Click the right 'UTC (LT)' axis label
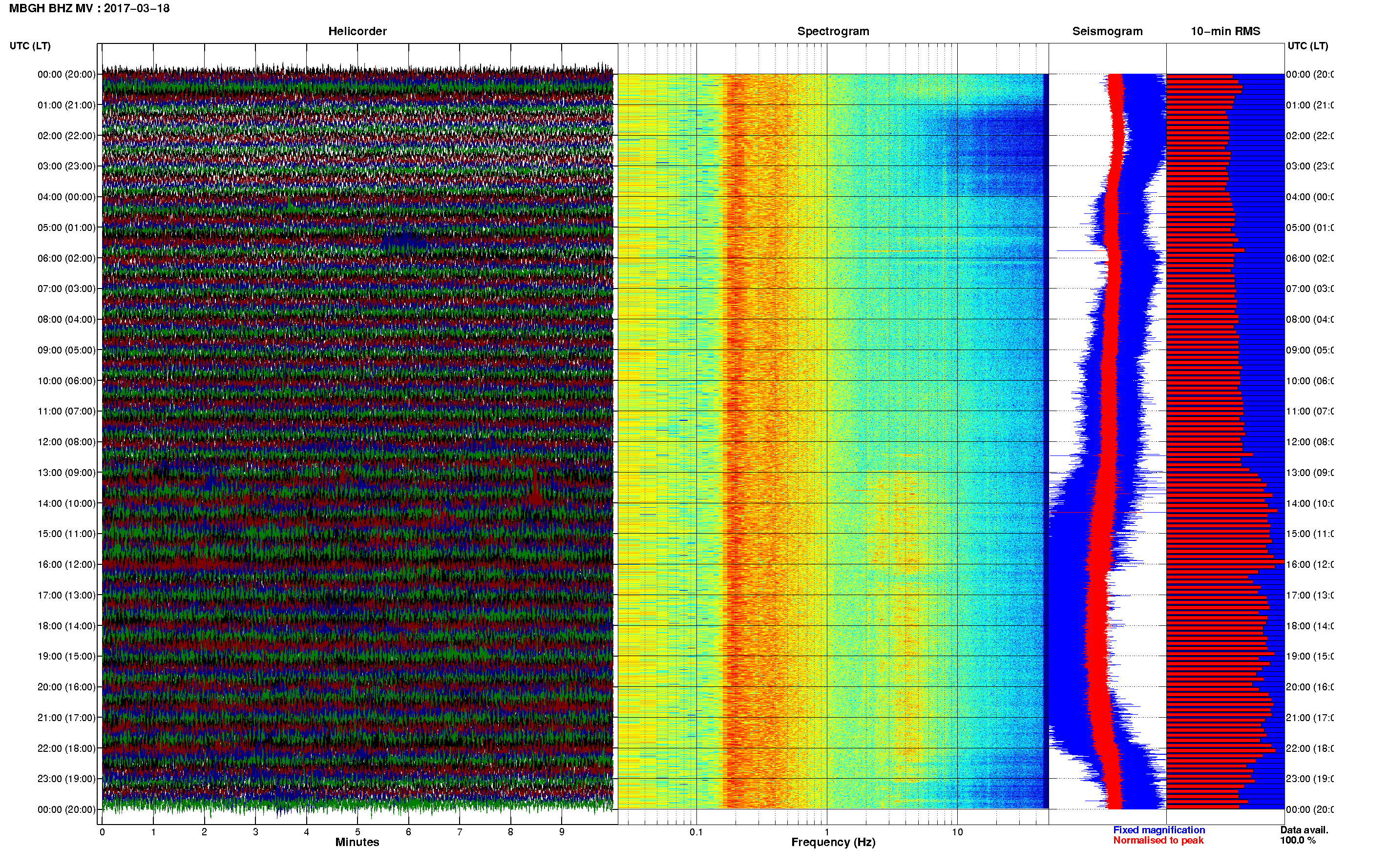1389x868 pixels. [x=1307, y=46]
